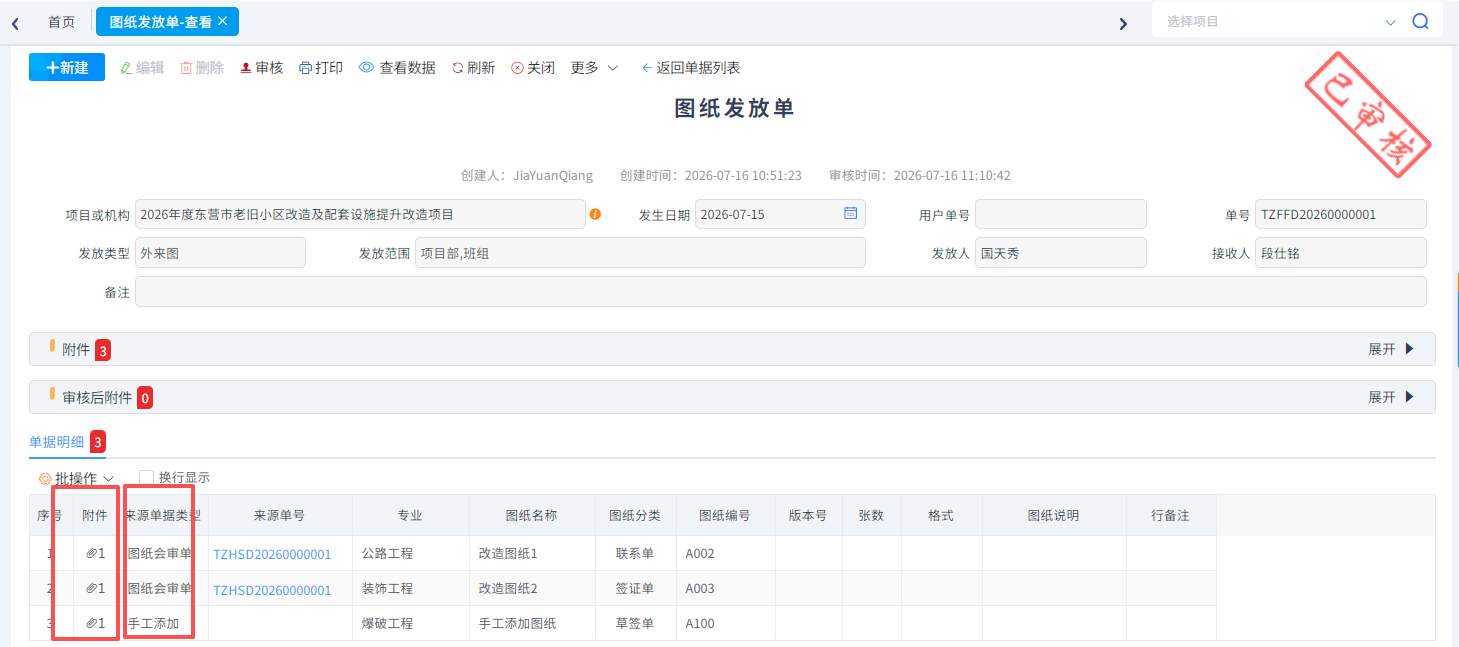Viewport: 1459px width, 647px height.
Task: Select the A002 drawing number cell
Action: click(x=726, y=553)
